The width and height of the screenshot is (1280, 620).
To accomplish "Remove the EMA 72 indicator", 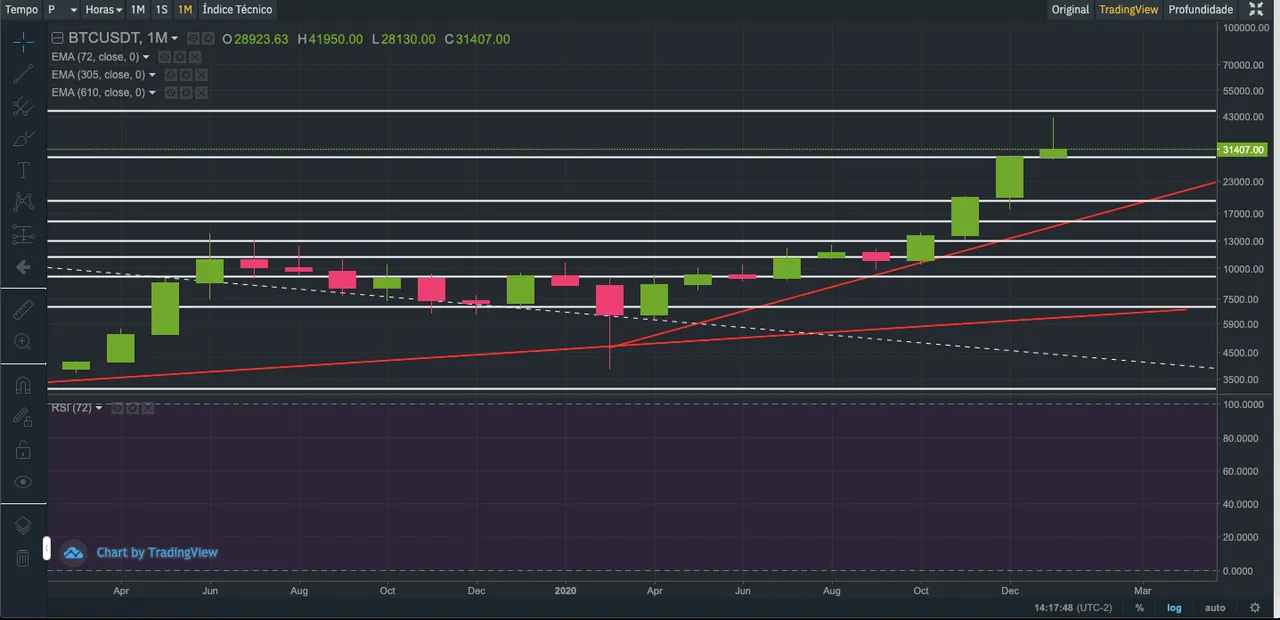I will (x=194, y=57).
